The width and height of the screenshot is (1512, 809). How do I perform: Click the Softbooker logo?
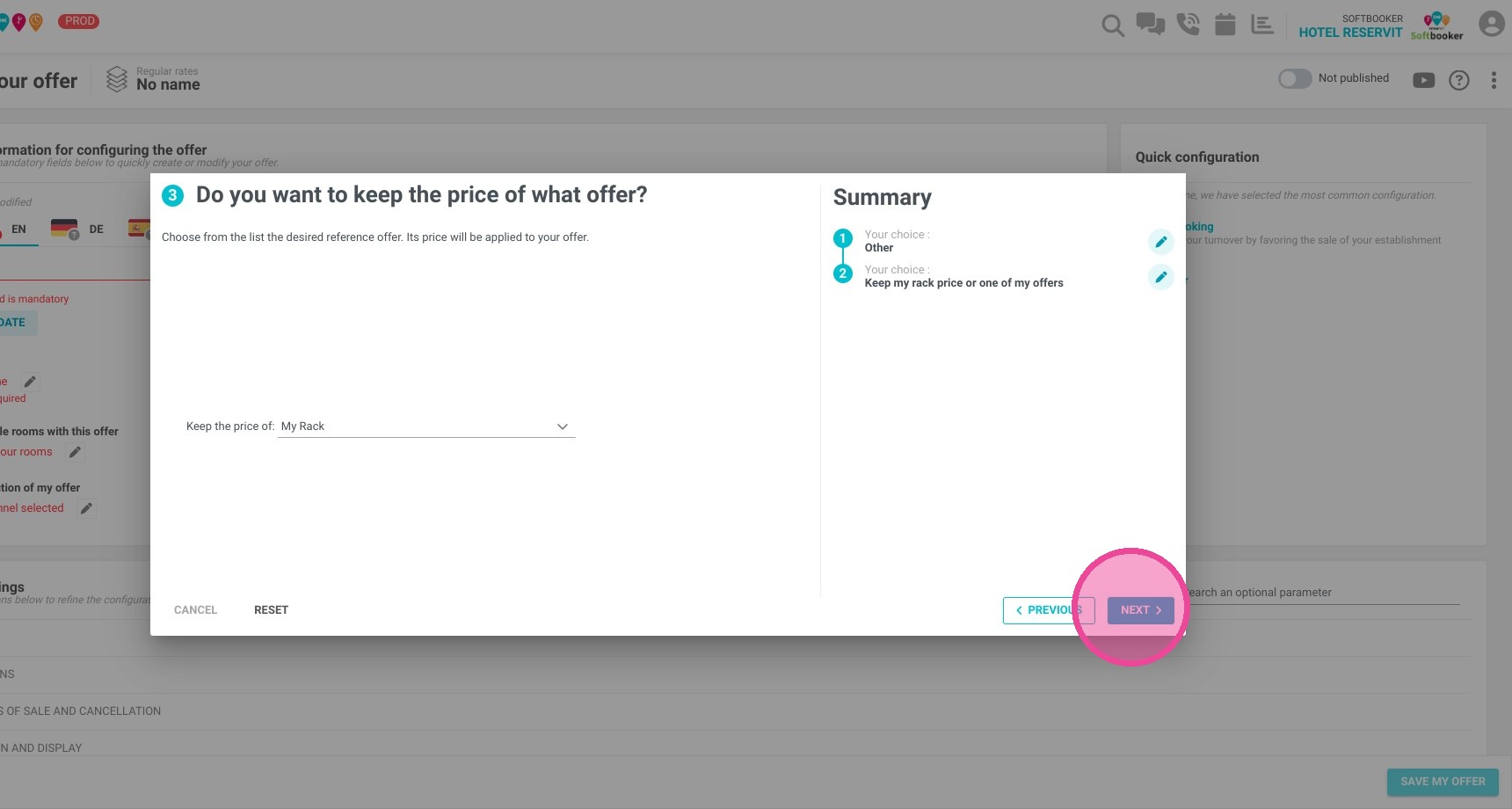[x=1437, y=26]
